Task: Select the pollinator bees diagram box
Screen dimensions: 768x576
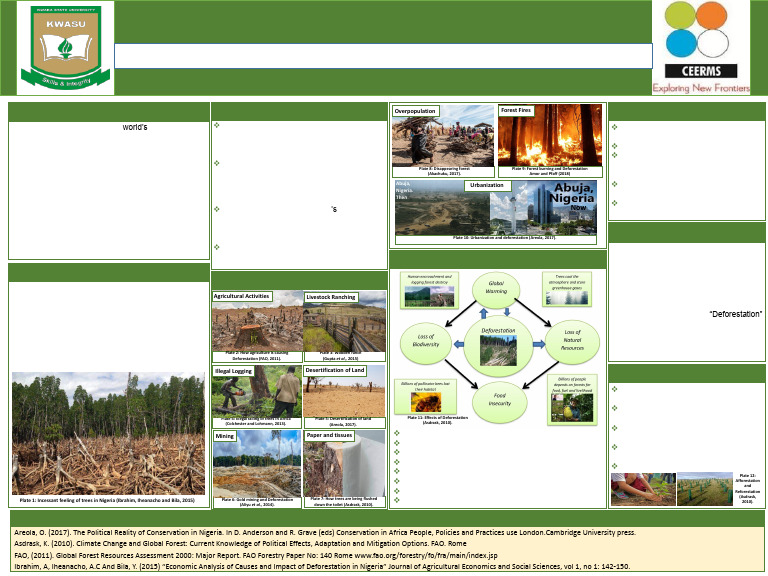Action: click(x=426, y=397)
